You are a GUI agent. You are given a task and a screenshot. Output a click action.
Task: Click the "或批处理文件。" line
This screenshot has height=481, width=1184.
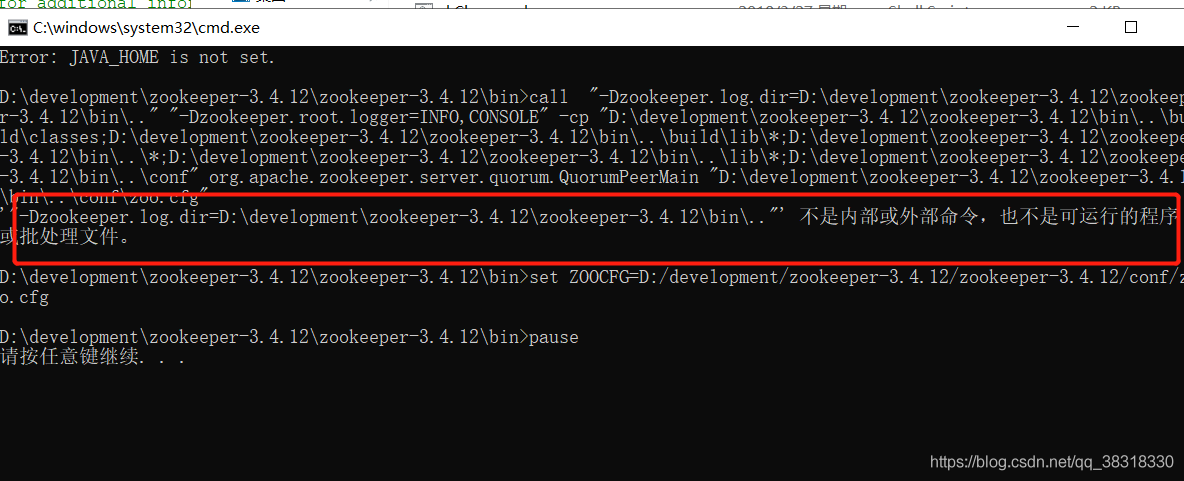[x=65, y=238]
